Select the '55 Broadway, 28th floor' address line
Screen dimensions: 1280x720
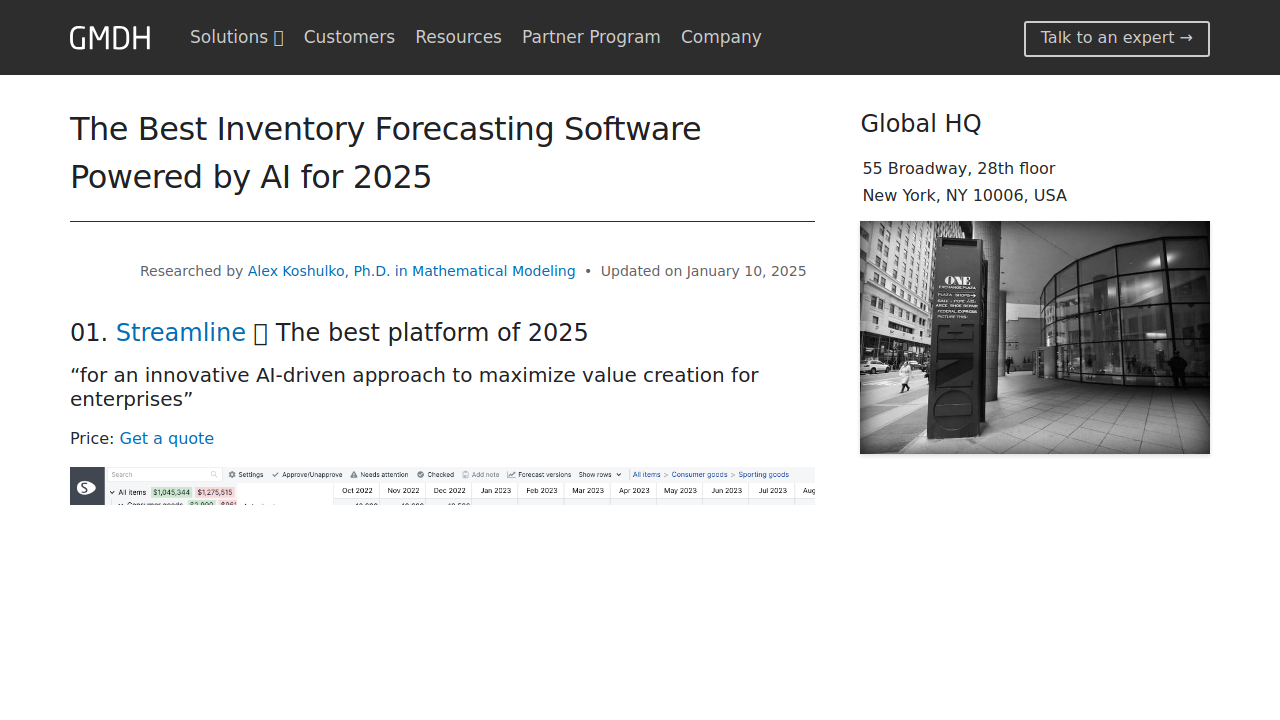point(958,168)
